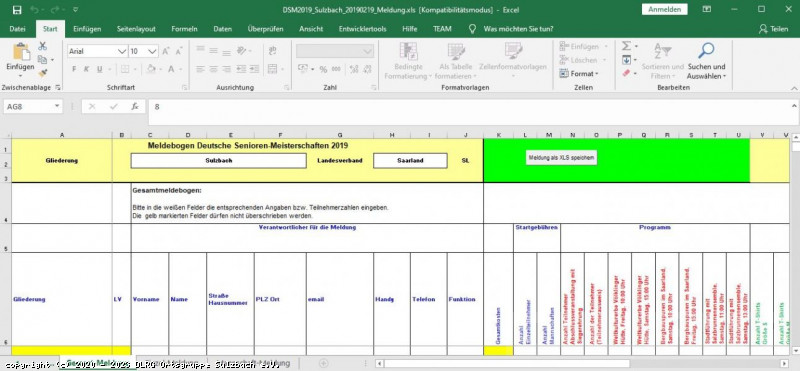This screenshot has width=800, height=371.
Task: Toggle bold formatting with the F icon
Action: click(x=74, y=69)
